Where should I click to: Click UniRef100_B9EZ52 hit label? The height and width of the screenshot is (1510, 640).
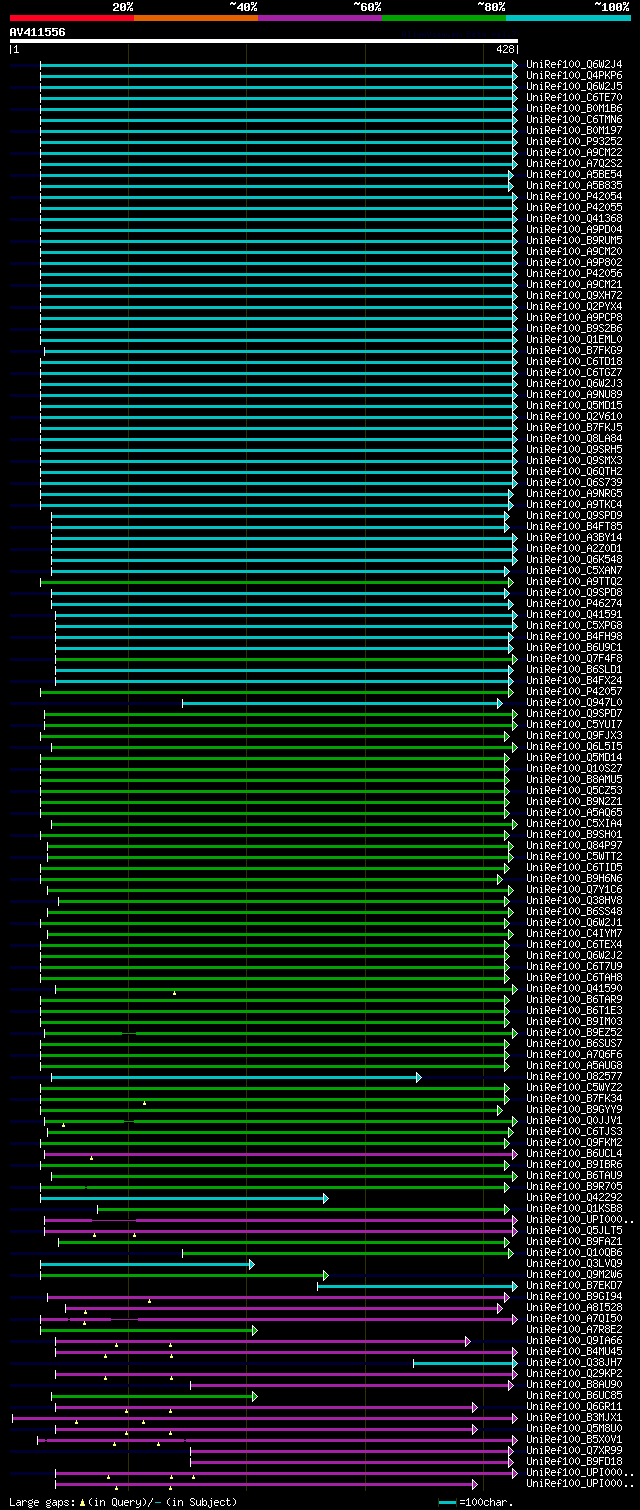574,1033
